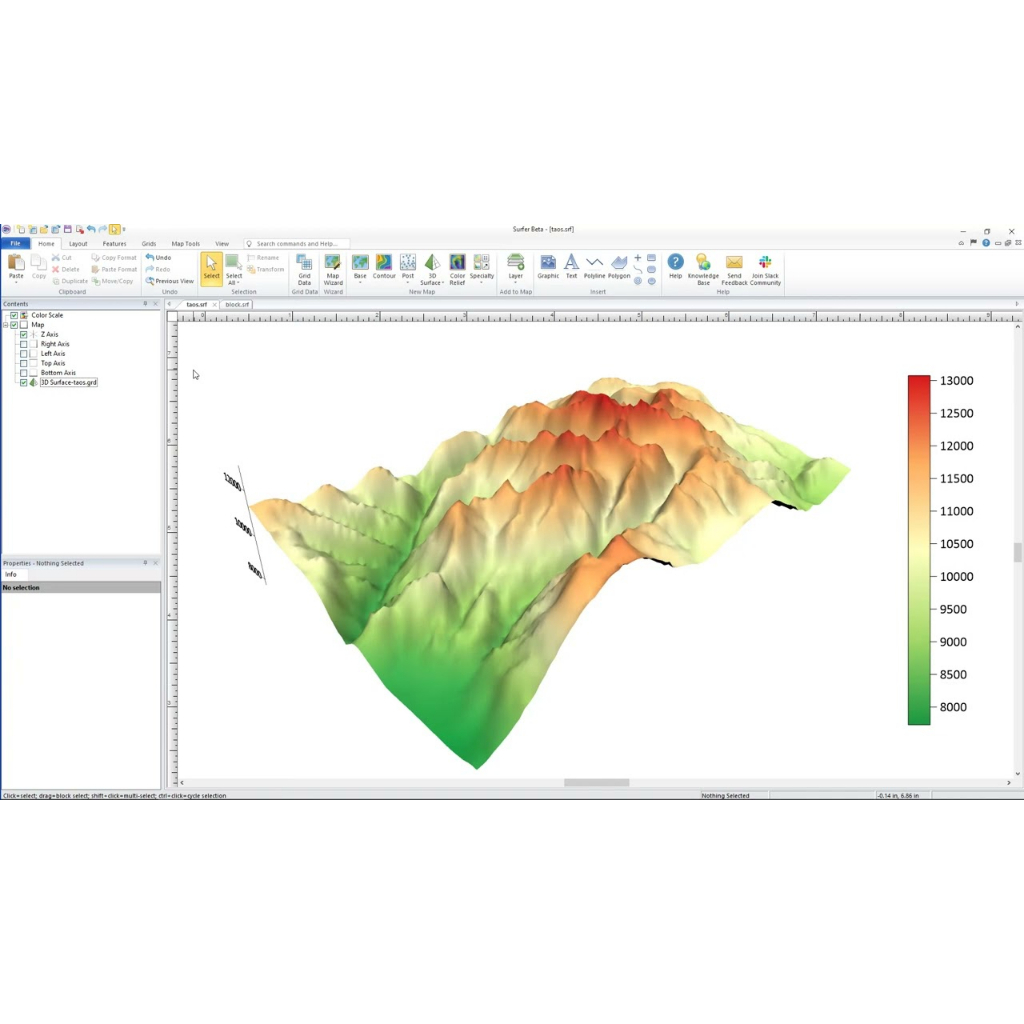1024x1024 pixels.
Task: Select the Color Scale tree item
Action: click(x=47, y=315)
